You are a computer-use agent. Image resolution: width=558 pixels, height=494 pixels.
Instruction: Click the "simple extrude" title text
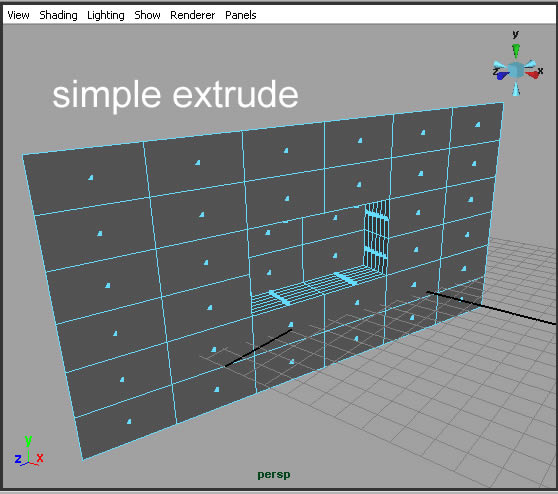tap(175, 95)
